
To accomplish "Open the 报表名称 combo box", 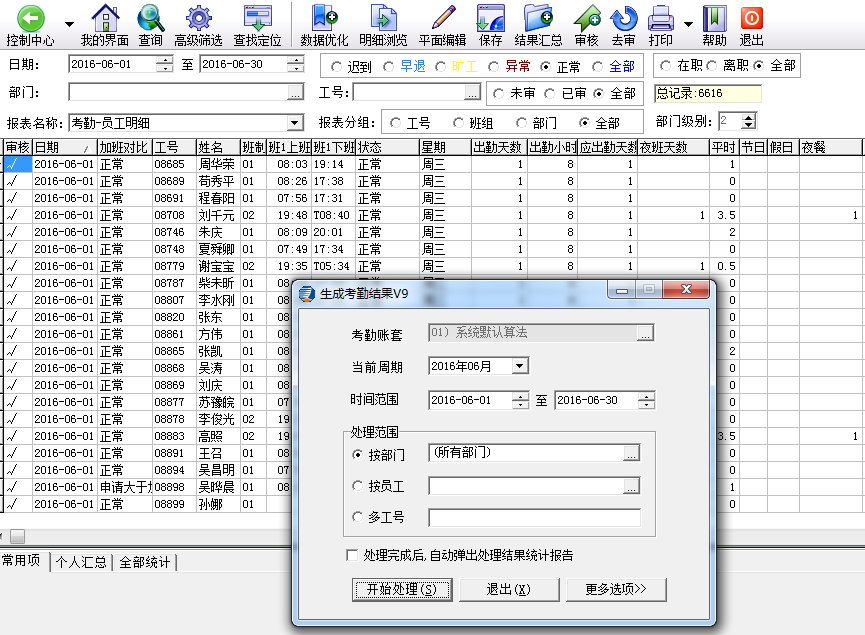I will point(295,123).
